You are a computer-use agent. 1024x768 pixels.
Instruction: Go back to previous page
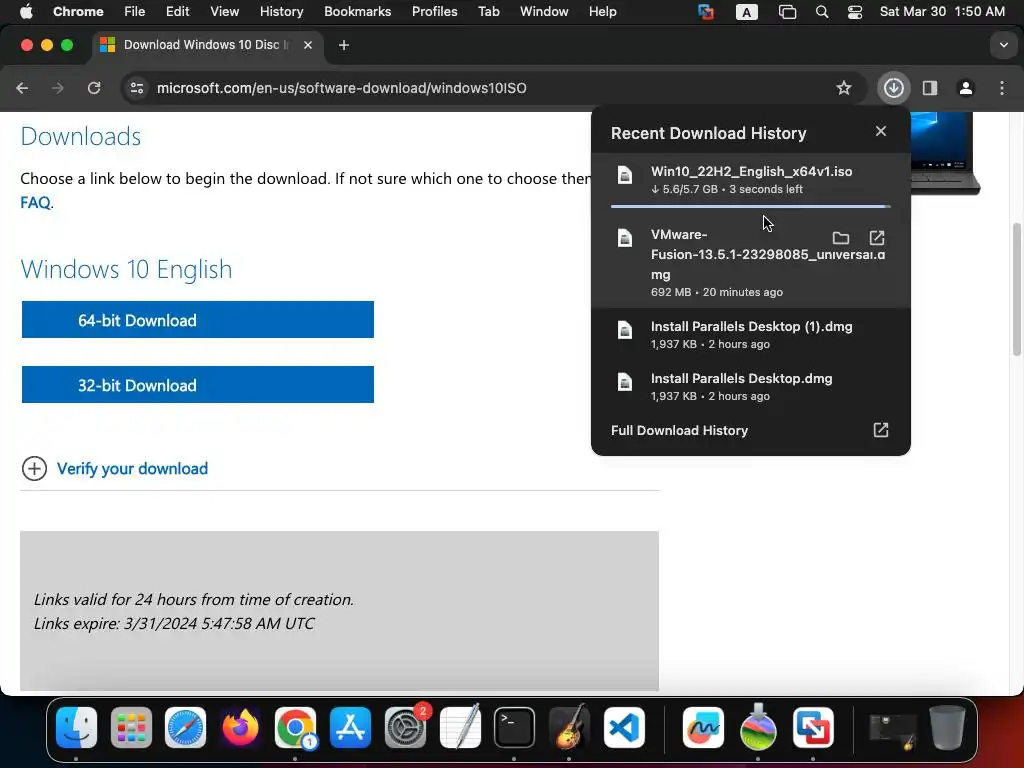[x=22, y=88]
